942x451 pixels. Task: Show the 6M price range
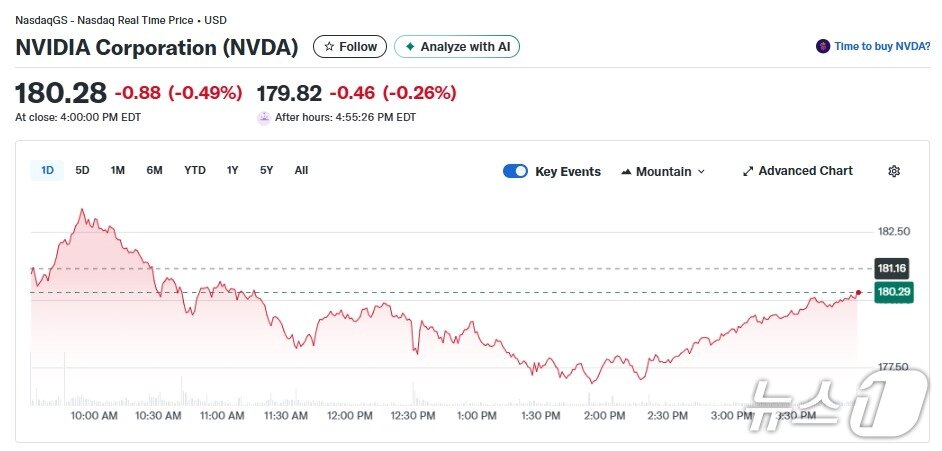(154, 170)
